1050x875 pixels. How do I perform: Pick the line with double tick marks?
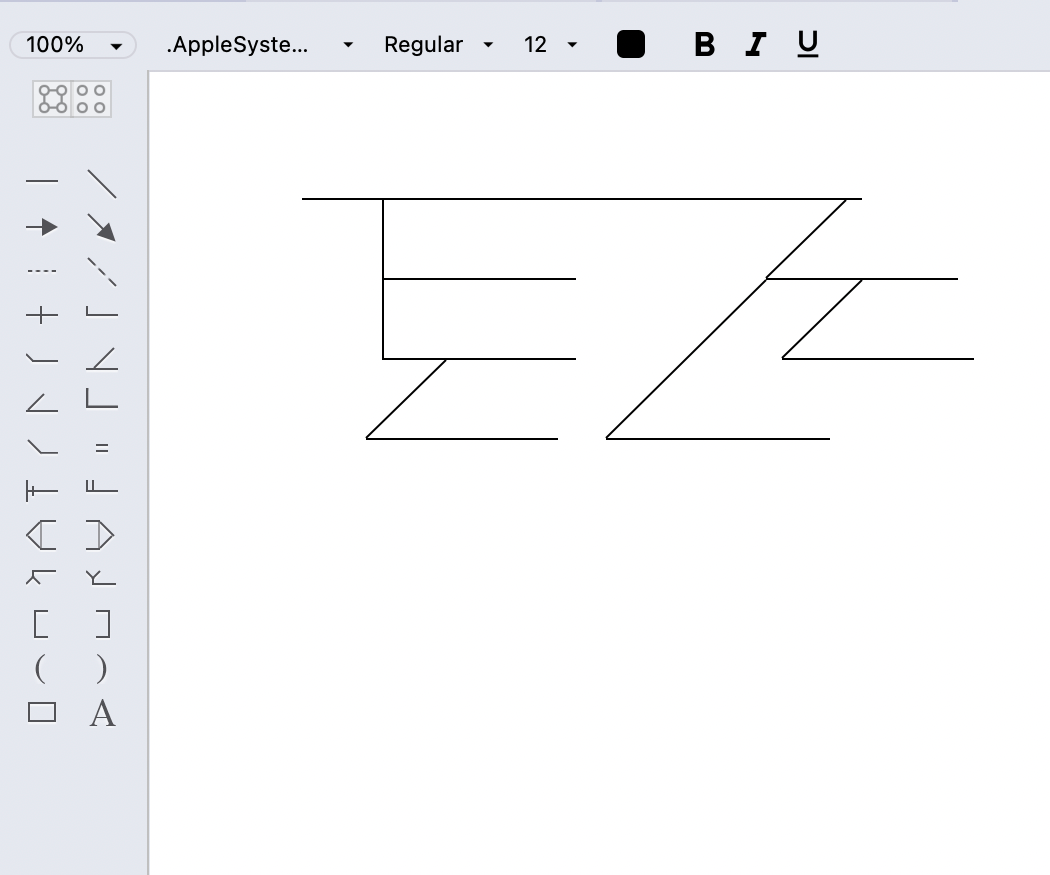[42, 491]
